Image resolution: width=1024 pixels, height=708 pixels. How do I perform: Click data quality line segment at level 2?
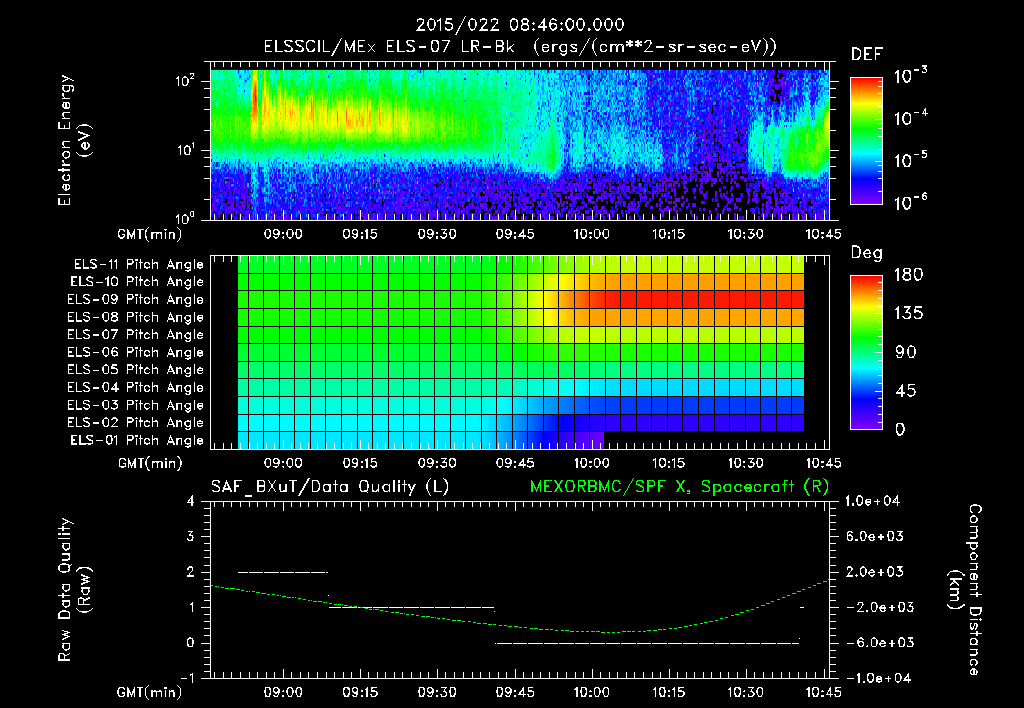(283, 572)
